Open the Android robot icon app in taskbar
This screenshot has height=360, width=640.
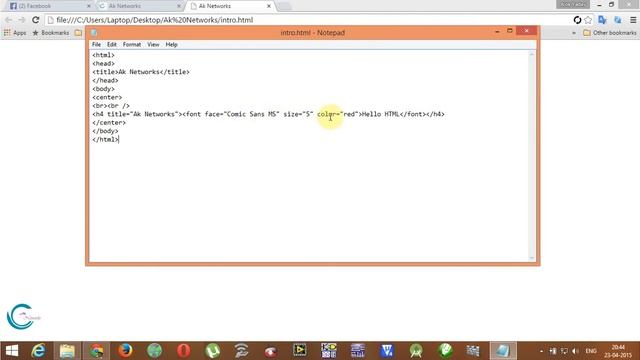coord(416,351)
